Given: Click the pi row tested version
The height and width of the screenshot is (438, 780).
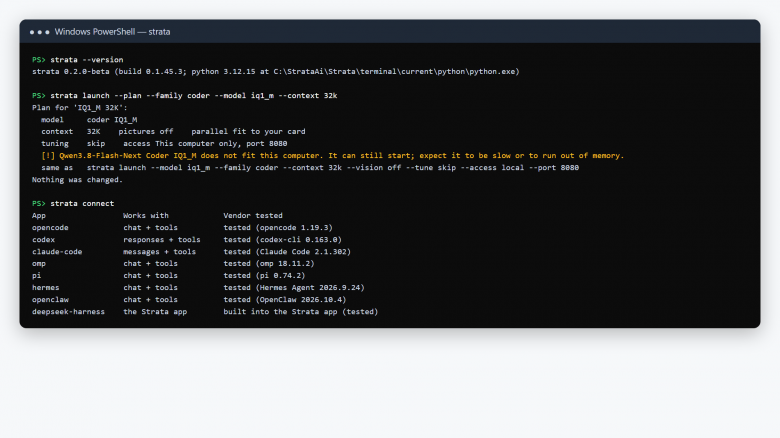Looking at the screenshot, I should 264,276.
